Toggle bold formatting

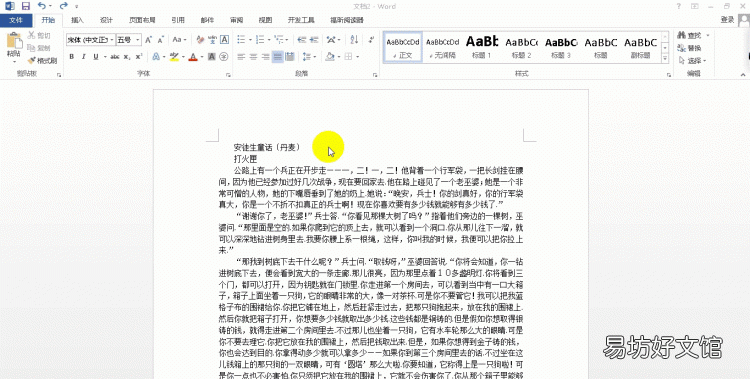pyautogui.click(x=72, y=57)
